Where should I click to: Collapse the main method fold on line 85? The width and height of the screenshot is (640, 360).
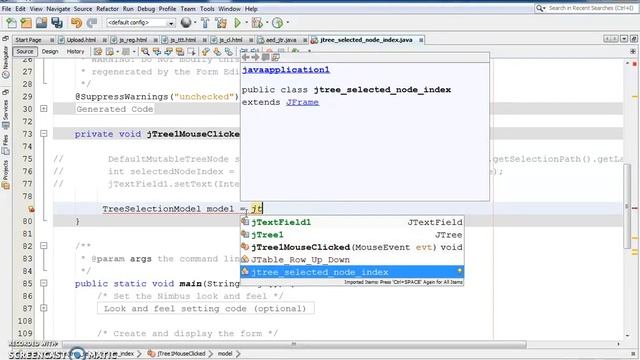pos(44,283)
